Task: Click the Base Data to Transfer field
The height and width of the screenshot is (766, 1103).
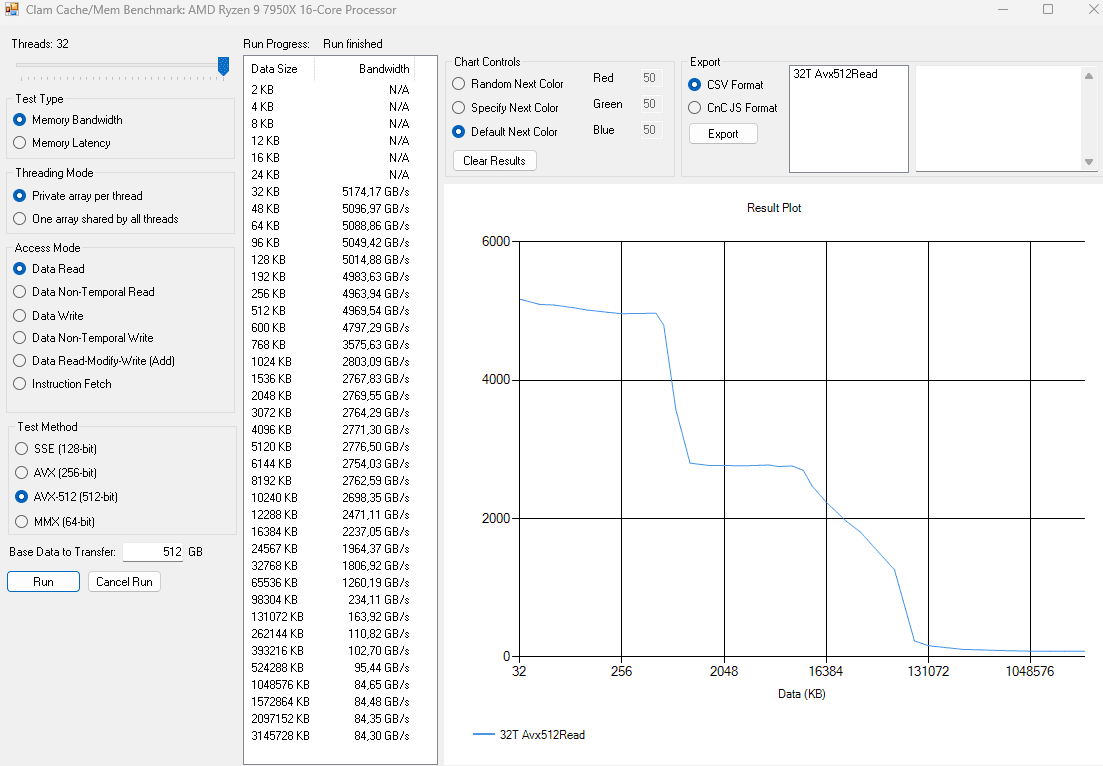Action: coord(153,551)
